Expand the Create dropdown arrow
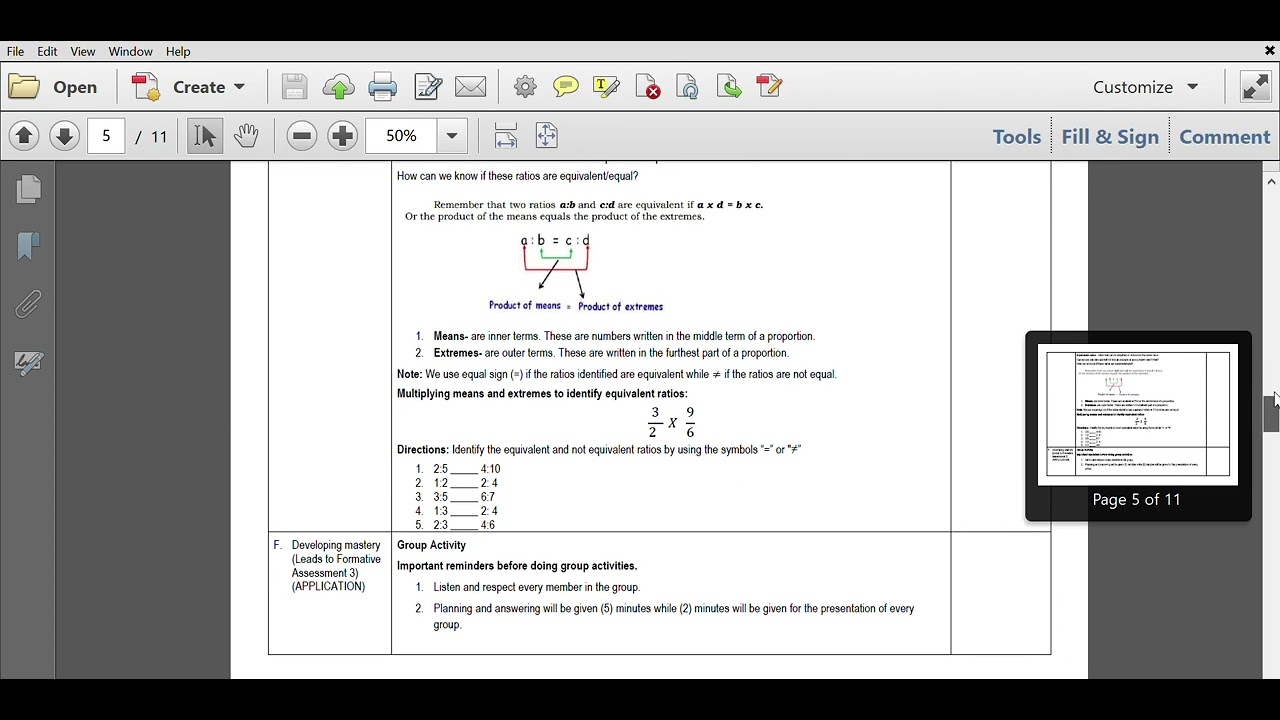The width and height of the screenshot is (1280, 720). [240, 87]
